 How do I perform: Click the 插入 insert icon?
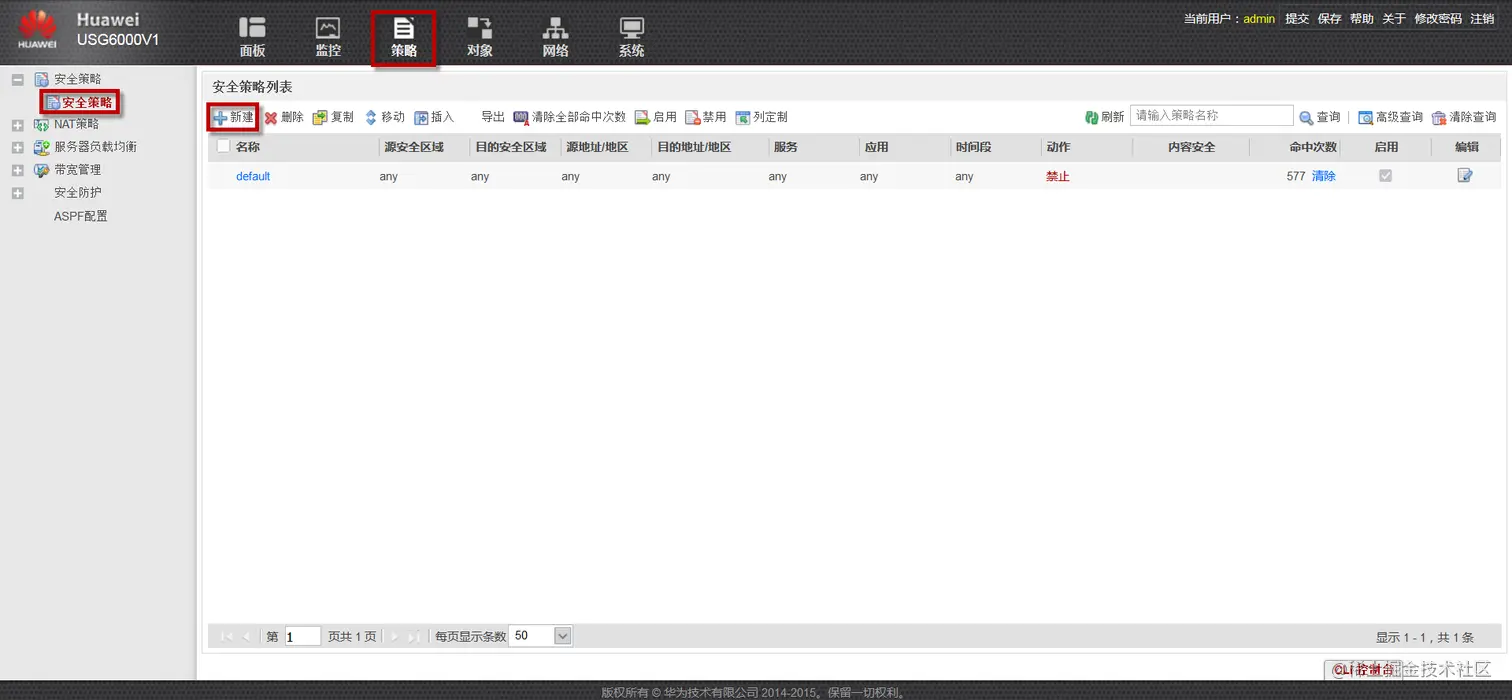[421, 118]
